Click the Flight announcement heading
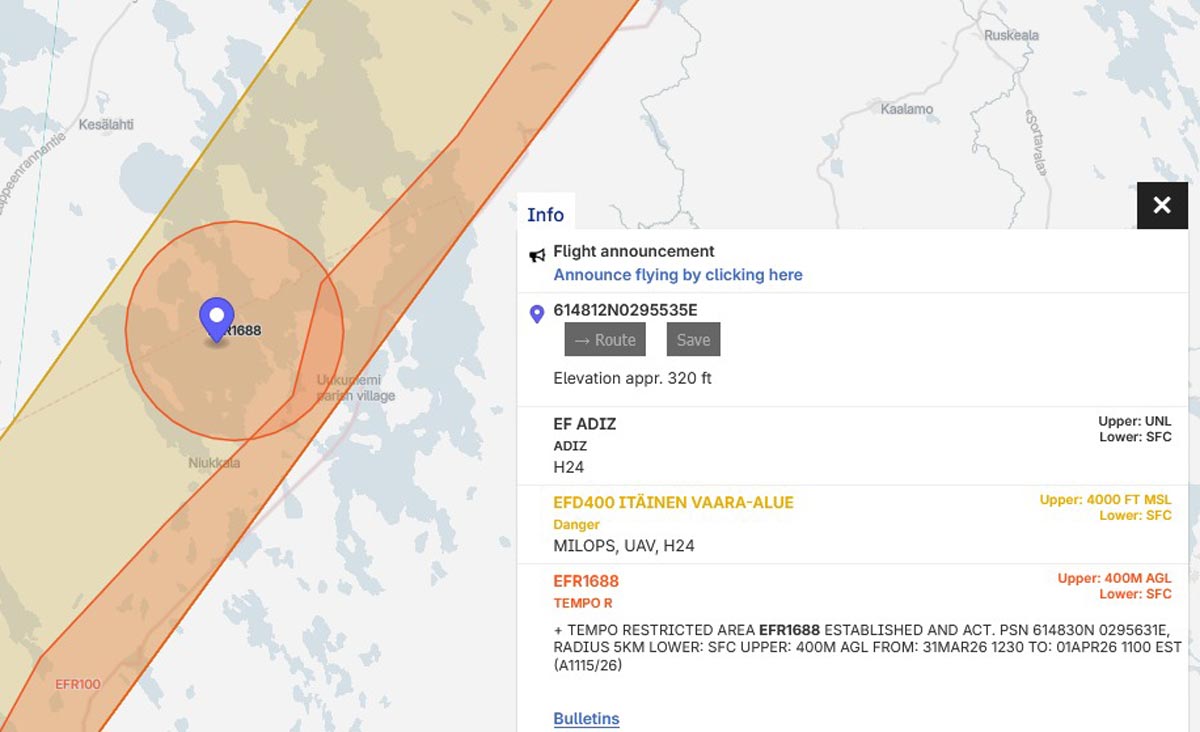Screen dimensions: 1200x732 [x=634, y=251]
